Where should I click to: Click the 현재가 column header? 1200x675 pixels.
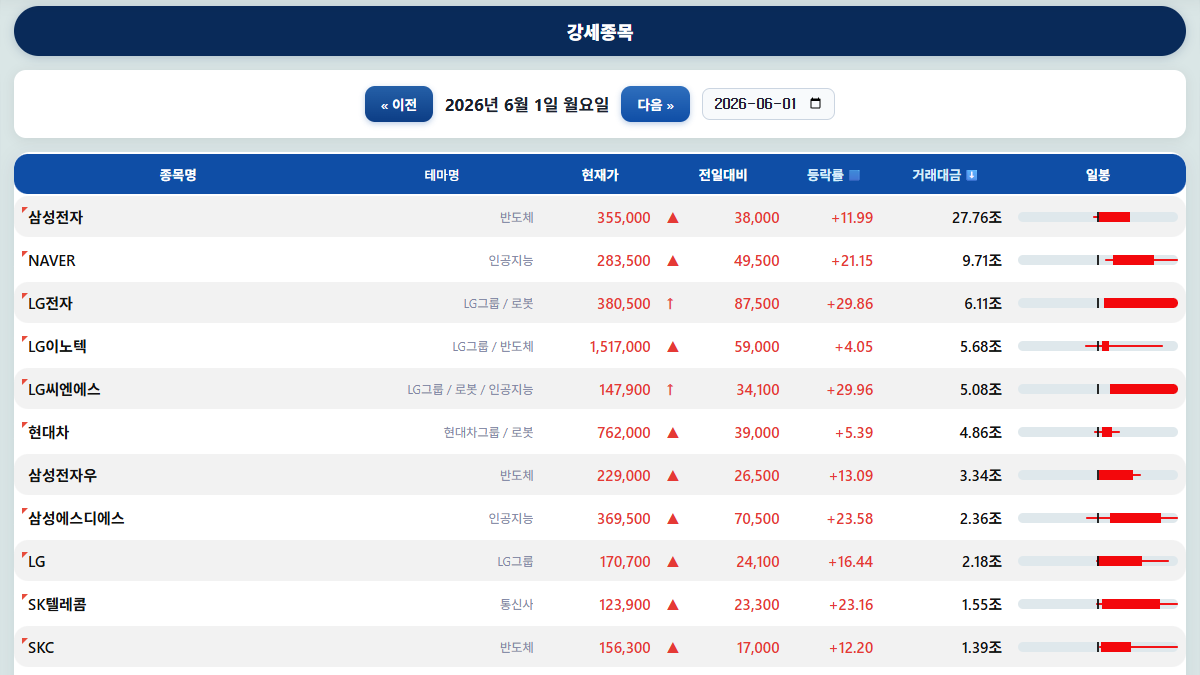(600, 175)
